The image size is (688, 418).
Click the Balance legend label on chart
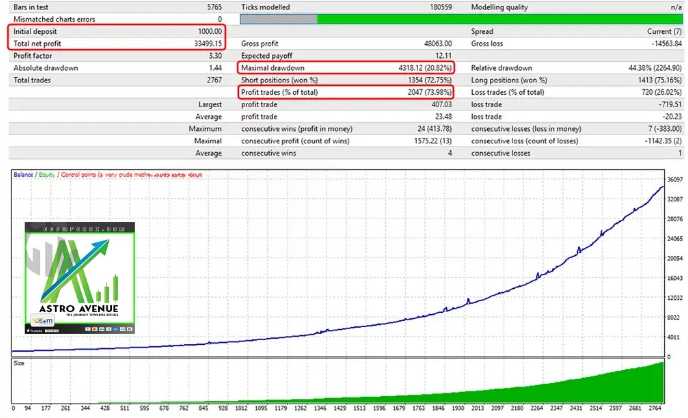click(23, 175)
